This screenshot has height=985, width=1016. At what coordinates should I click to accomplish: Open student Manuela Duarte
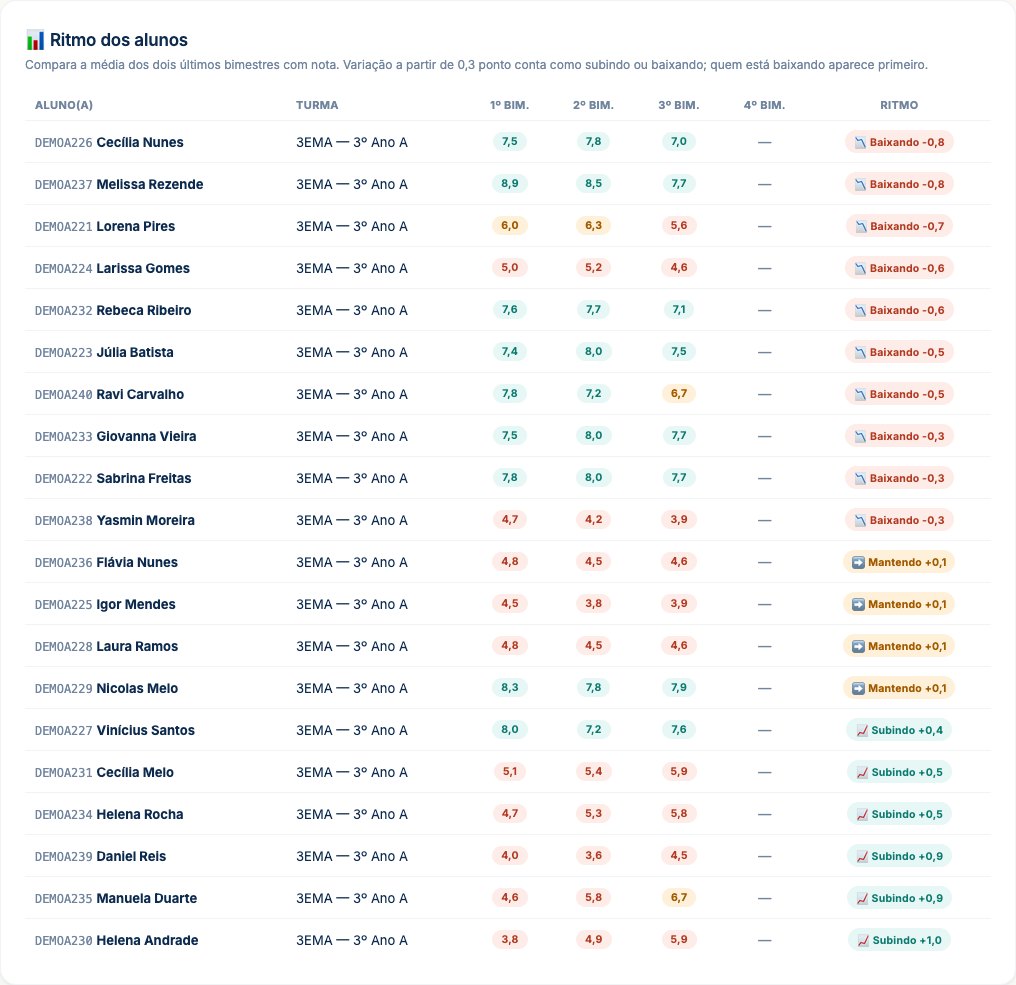tap(146, 899)
